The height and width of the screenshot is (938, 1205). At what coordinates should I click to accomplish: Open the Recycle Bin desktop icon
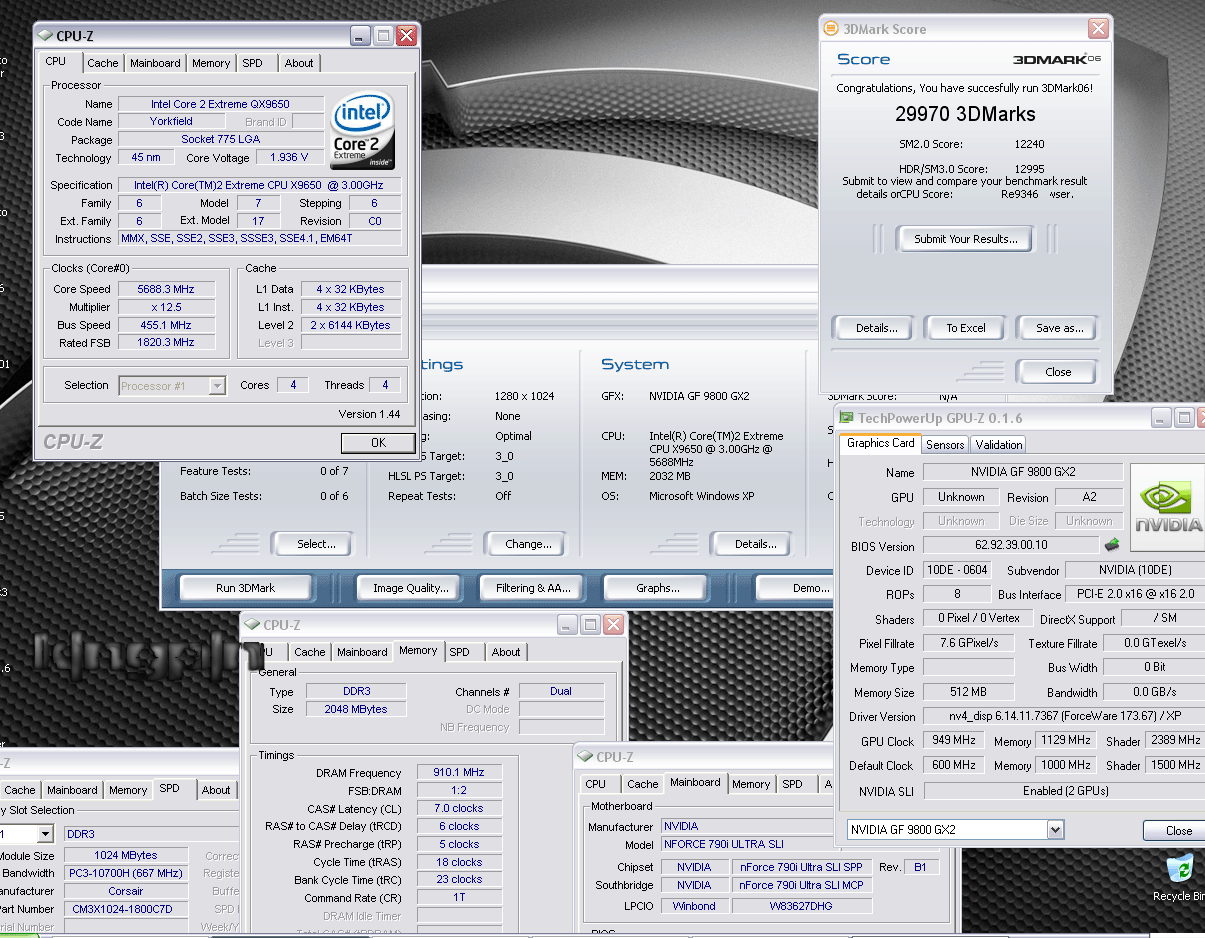1180,875
